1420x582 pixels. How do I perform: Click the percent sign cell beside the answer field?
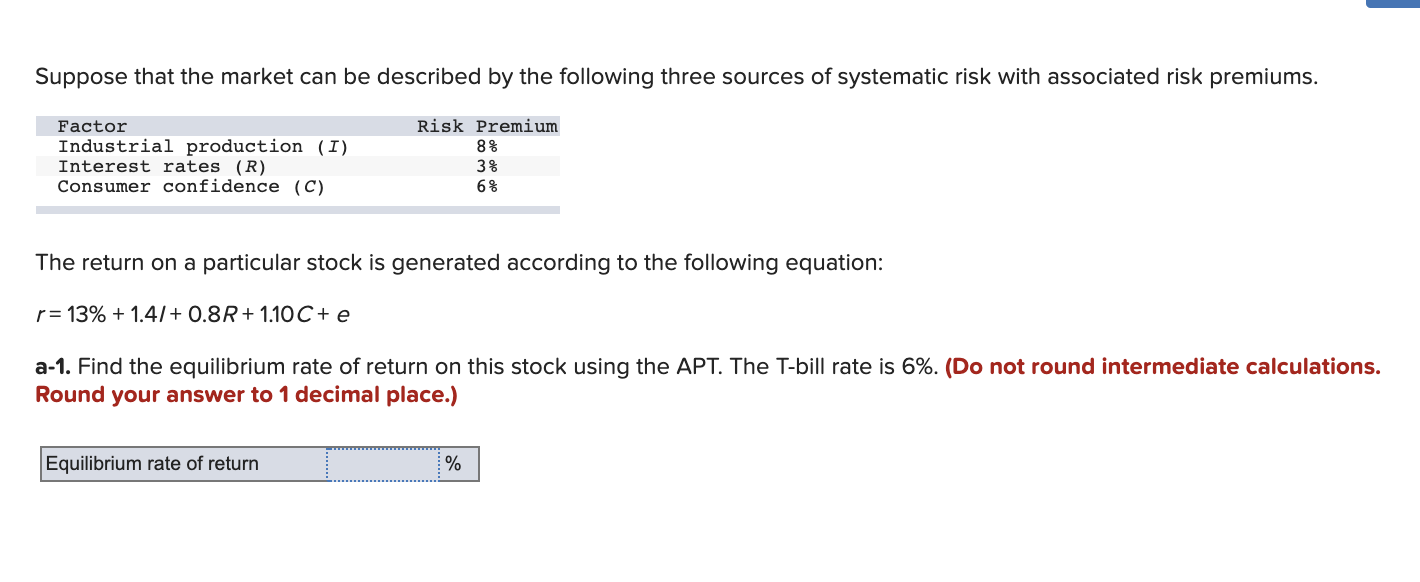459,464
